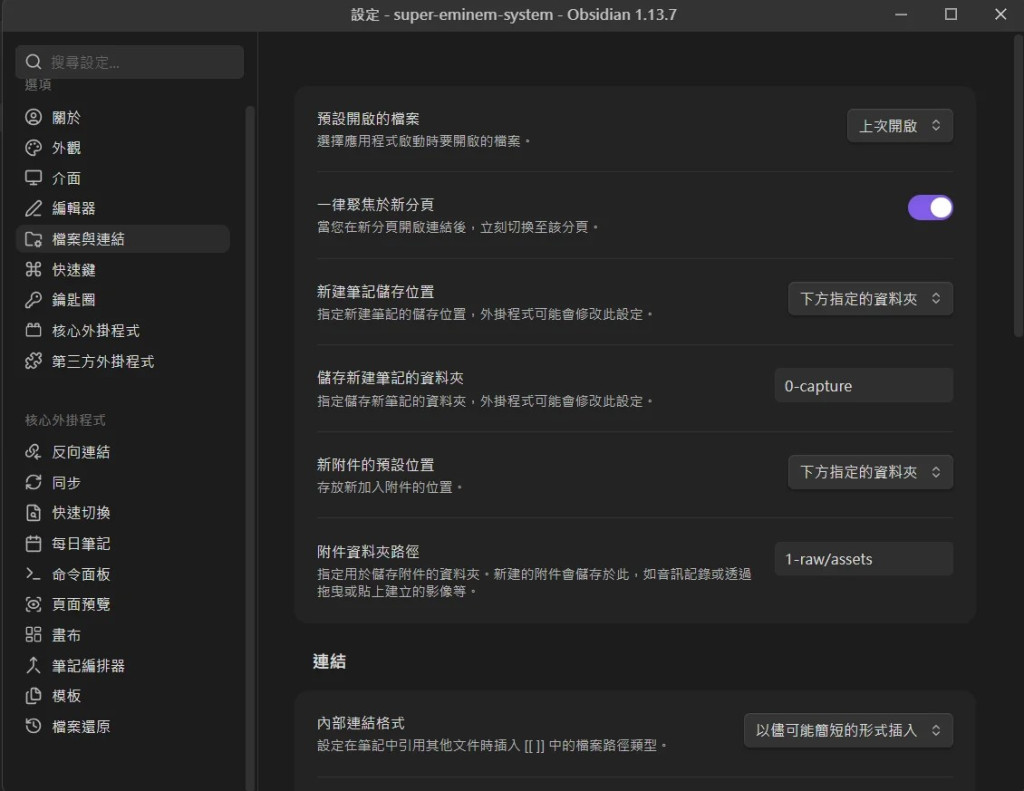This screenshot has height=791, width=1024.
Task: Click the 同步 sync arrows icon
Action: 33,482
